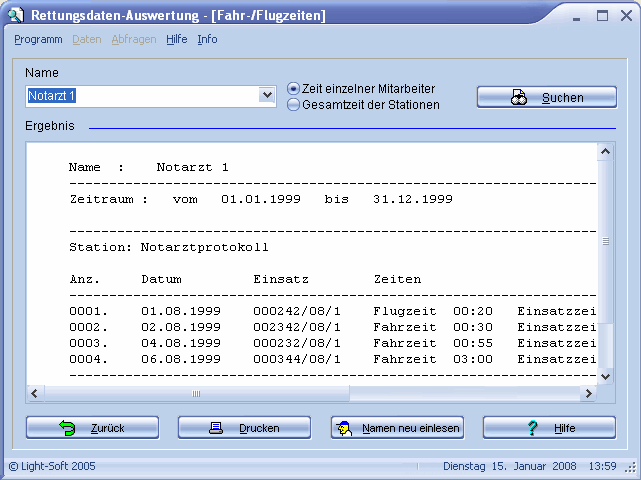Click the Suchen button label
This screenshot has width=641, height=480.
tap(563, 98)
